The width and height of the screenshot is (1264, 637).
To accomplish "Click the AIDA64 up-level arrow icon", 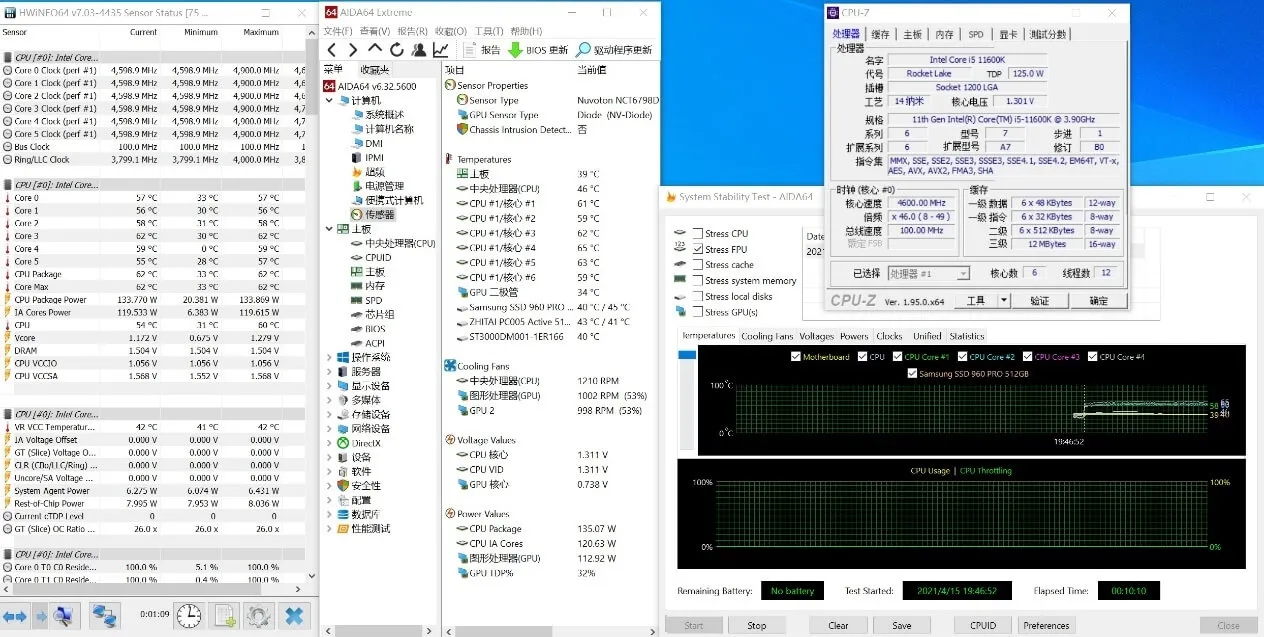I will 375,49.
